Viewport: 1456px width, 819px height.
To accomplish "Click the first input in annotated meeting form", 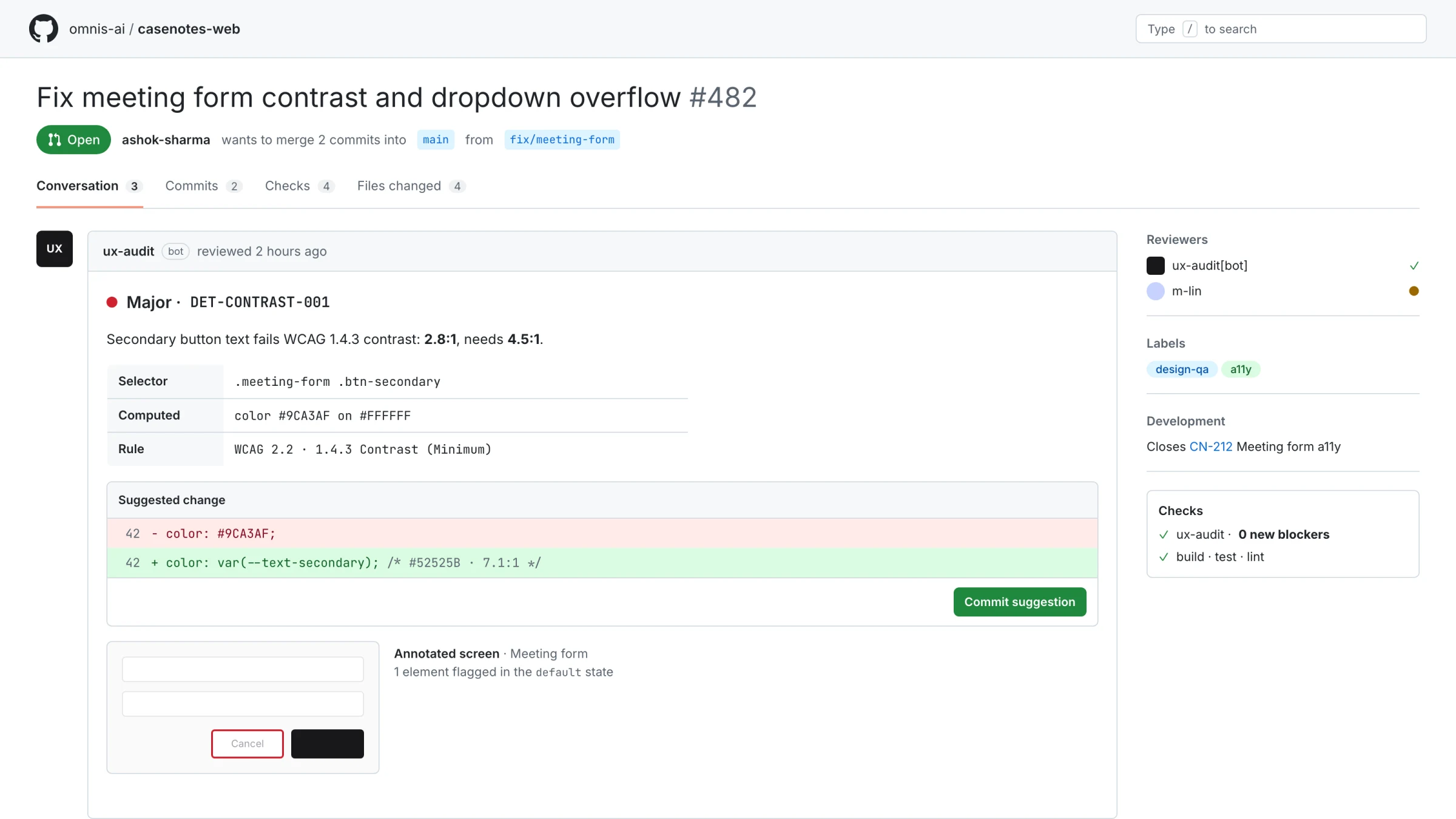I will click(x=243, y=669).
